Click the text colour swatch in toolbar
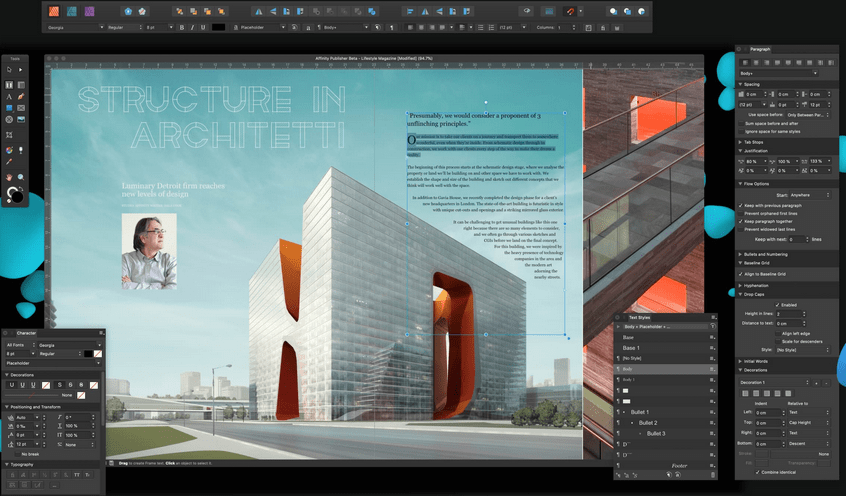 [219, 28]
